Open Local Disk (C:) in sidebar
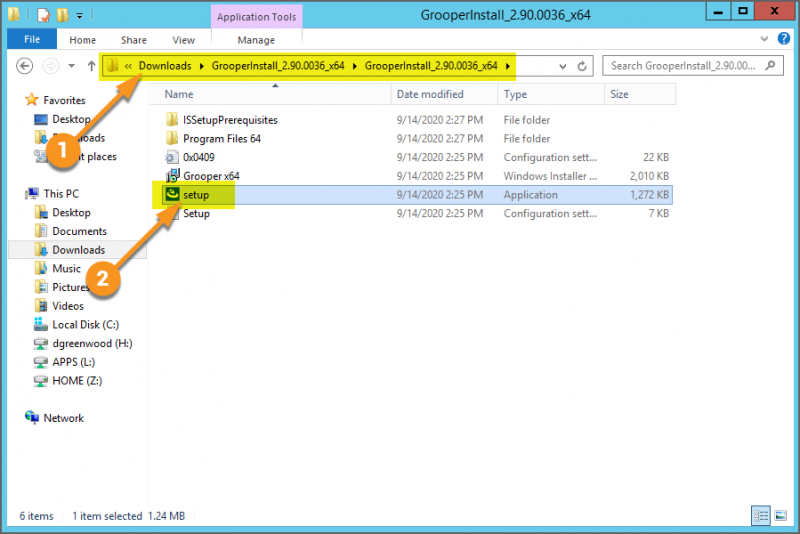The image size is (800, 534). (x=85, y=325)
